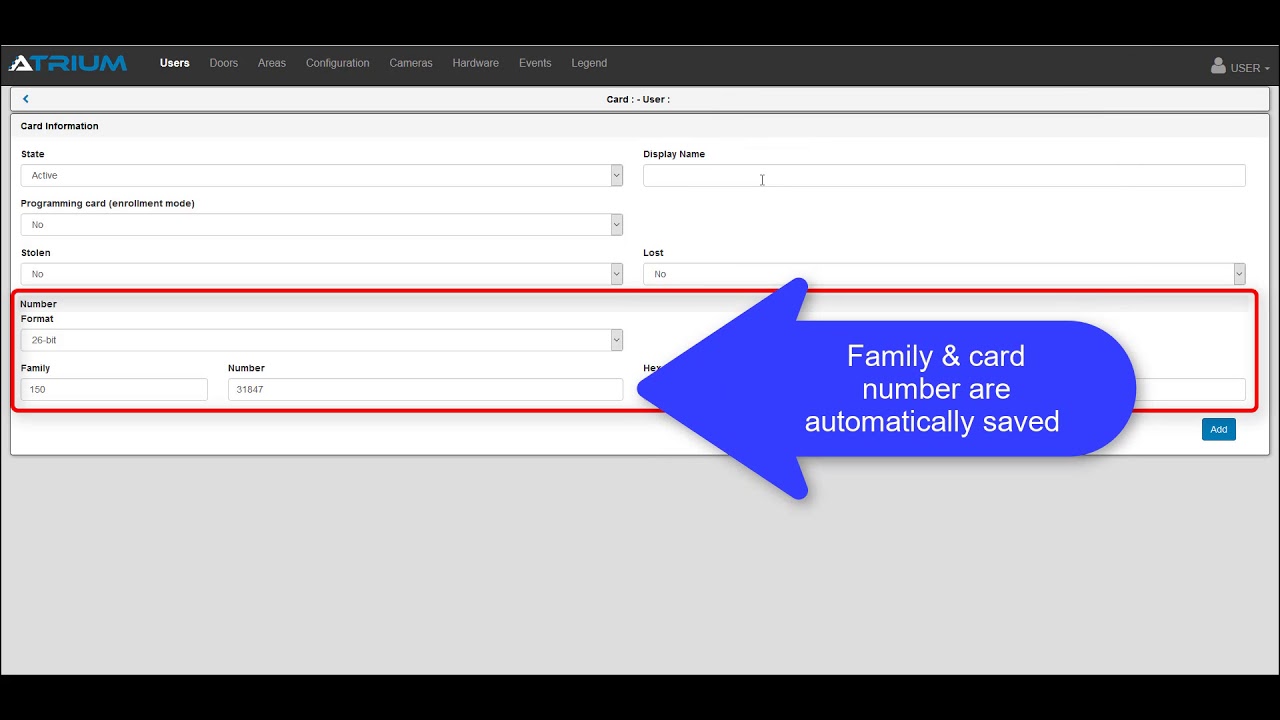Open the Users menu
The height and width of the screenshot is (720, 1280).
174,63
